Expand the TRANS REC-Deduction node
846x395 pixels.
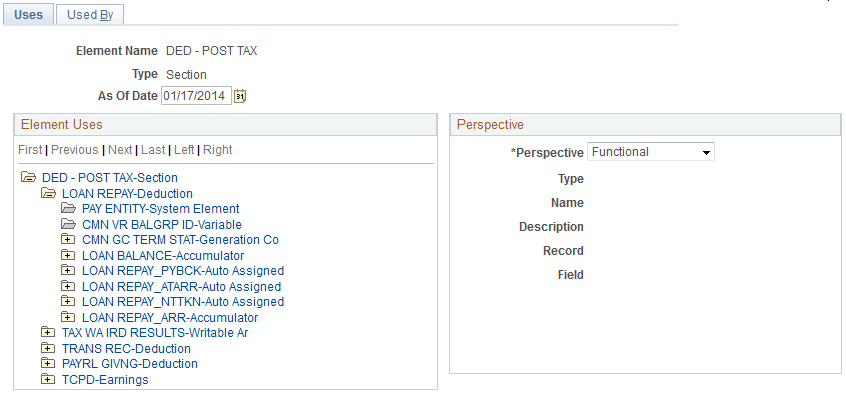pyautogui.click(x=47, y=348)
